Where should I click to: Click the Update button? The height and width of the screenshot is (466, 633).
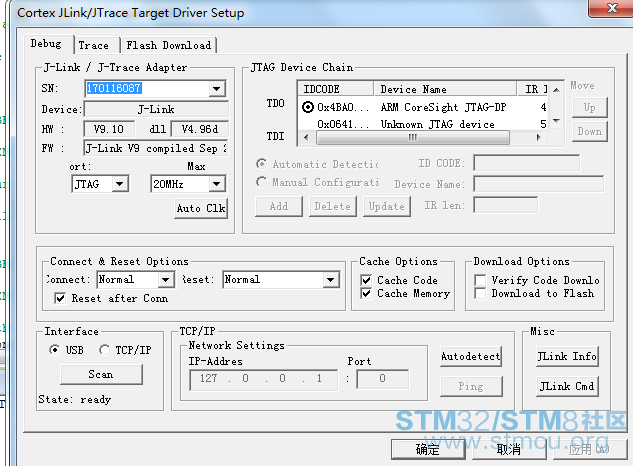tap(387, 206)
